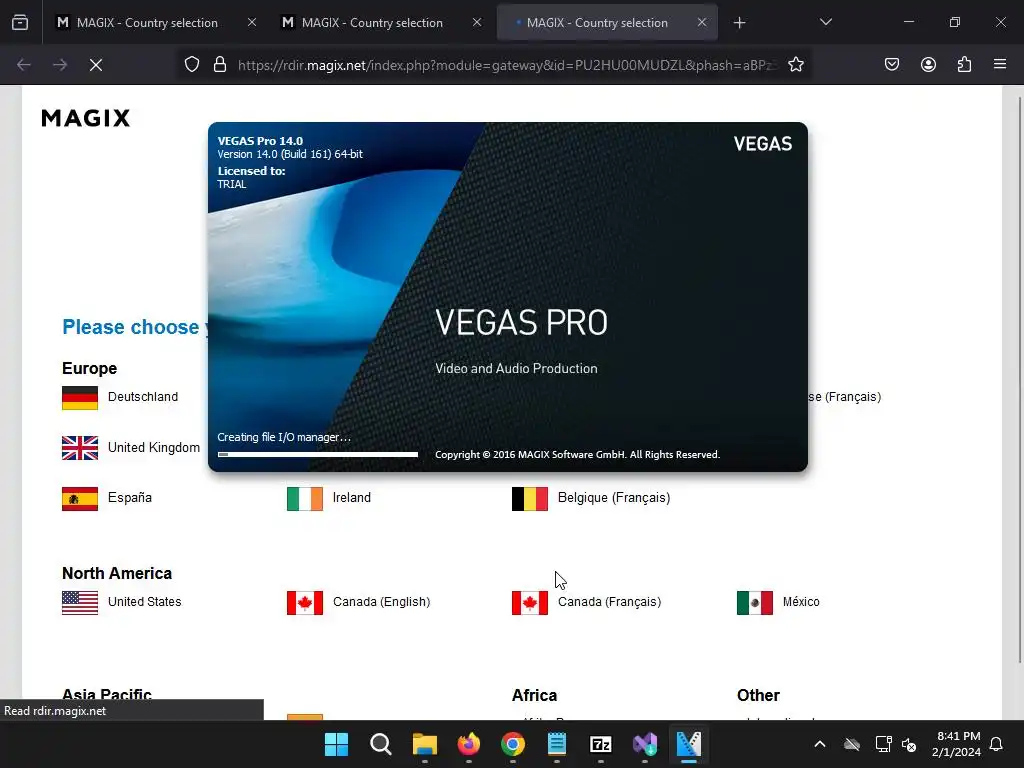
Task: Click the German flag icon
Action: coord(80,398)
